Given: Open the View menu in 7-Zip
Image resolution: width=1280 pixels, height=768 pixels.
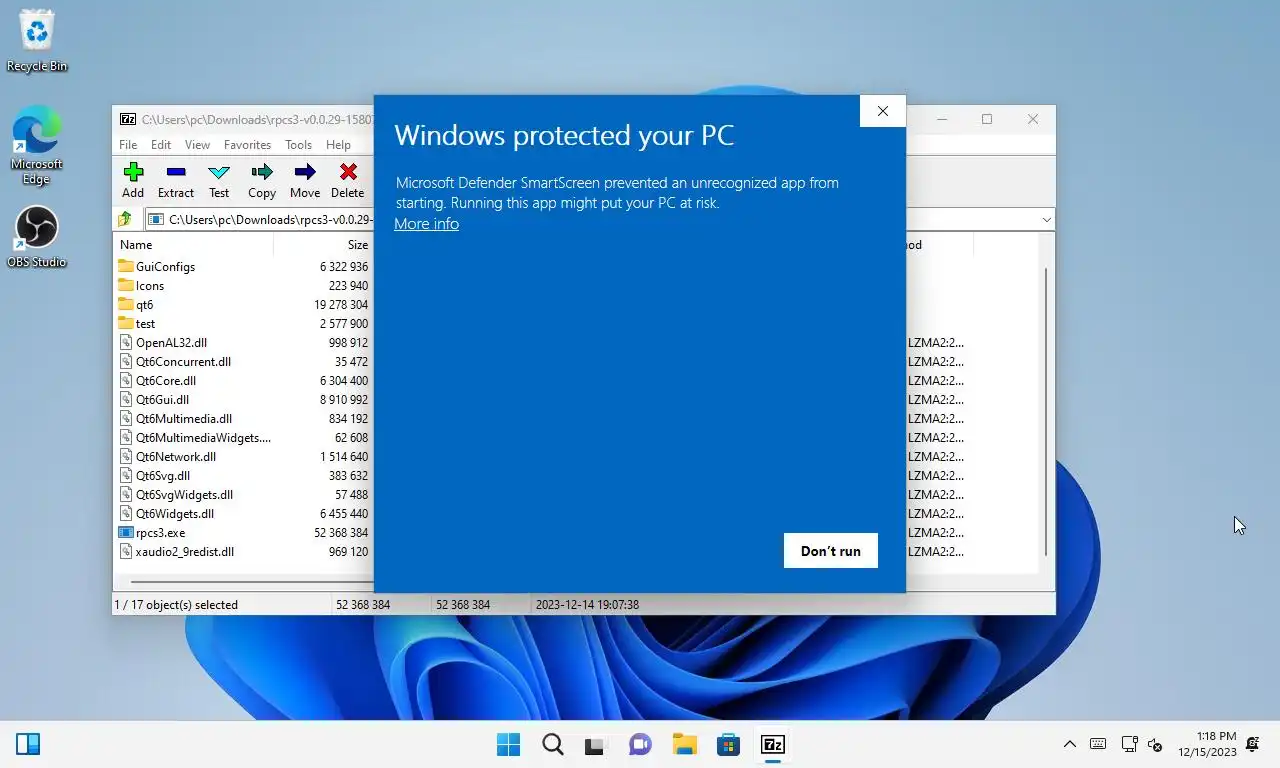Looking at the screenshot, I should [197, 145].
